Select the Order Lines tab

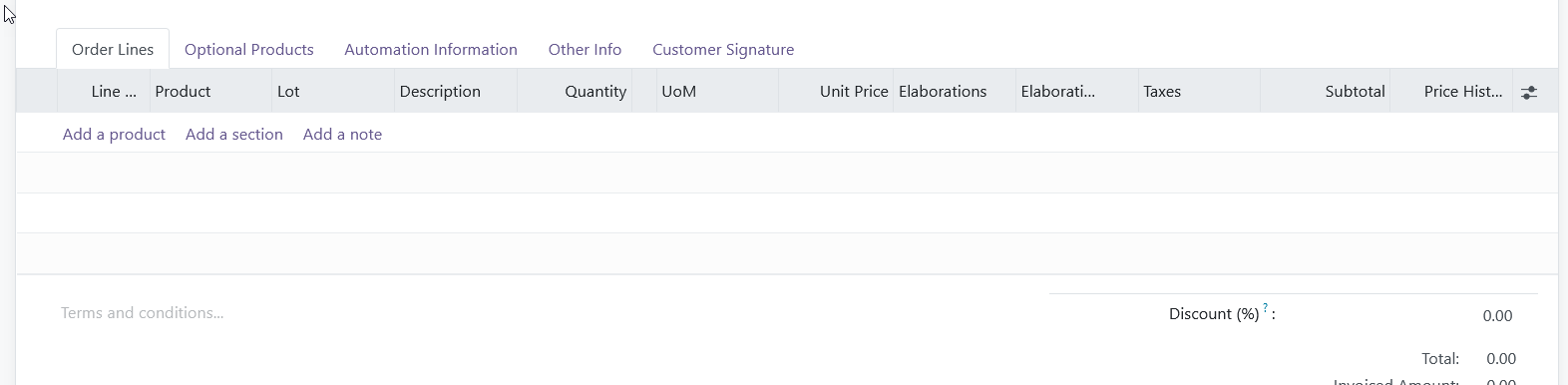tap(113, 50)
